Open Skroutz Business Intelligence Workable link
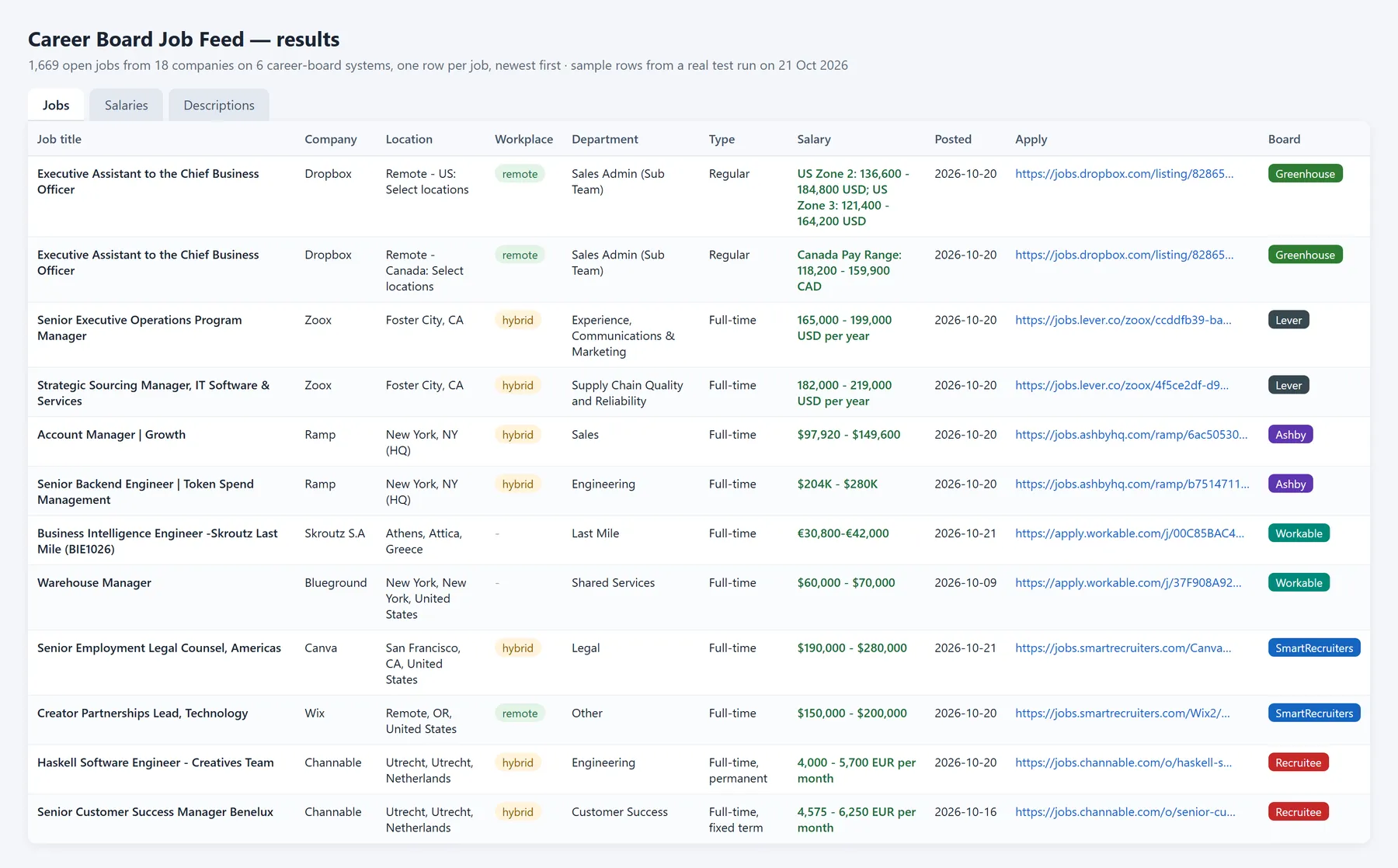Screen dimensions: 1398x868 [x=1129, y=533]
